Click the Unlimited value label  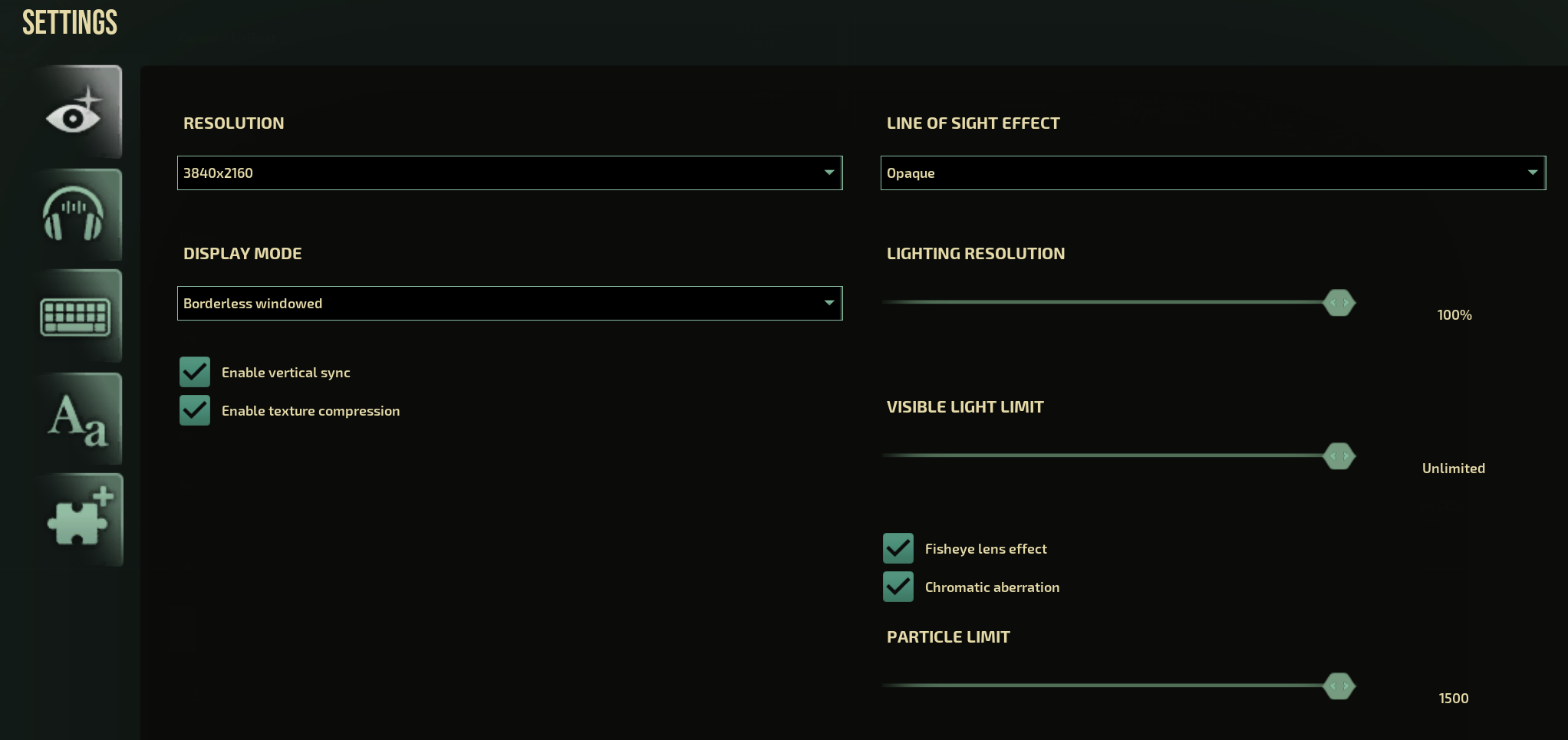pyautogui.click(x=1453, y=468)
